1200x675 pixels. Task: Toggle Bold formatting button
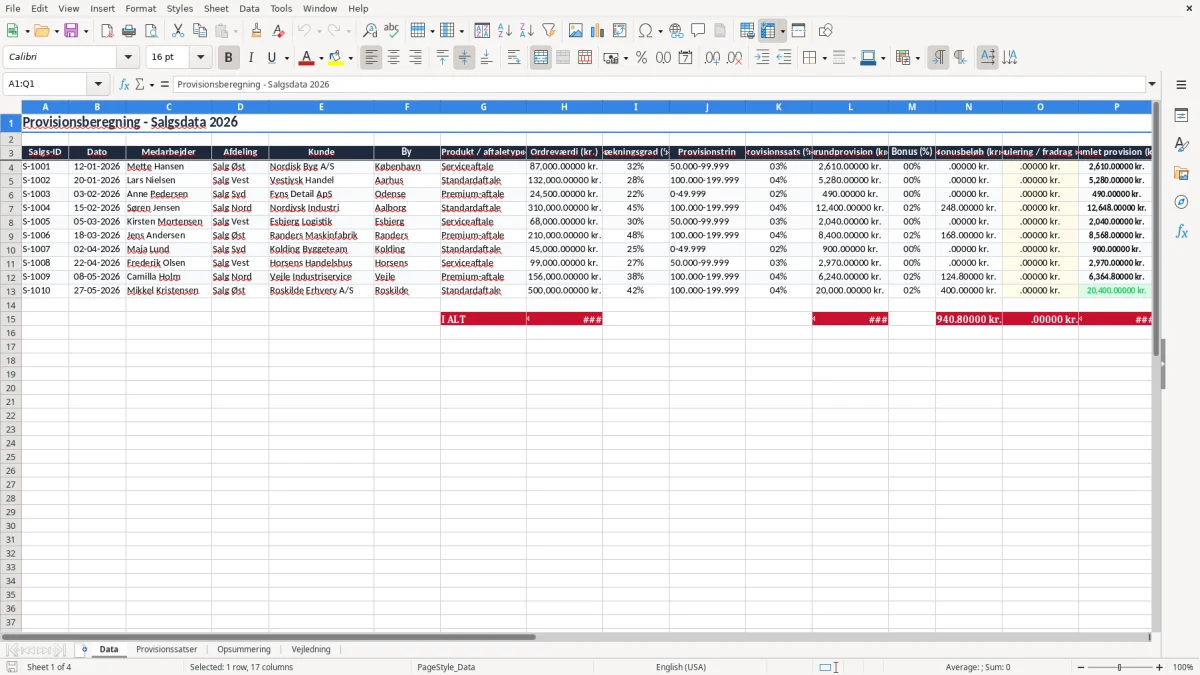(229, 58)
